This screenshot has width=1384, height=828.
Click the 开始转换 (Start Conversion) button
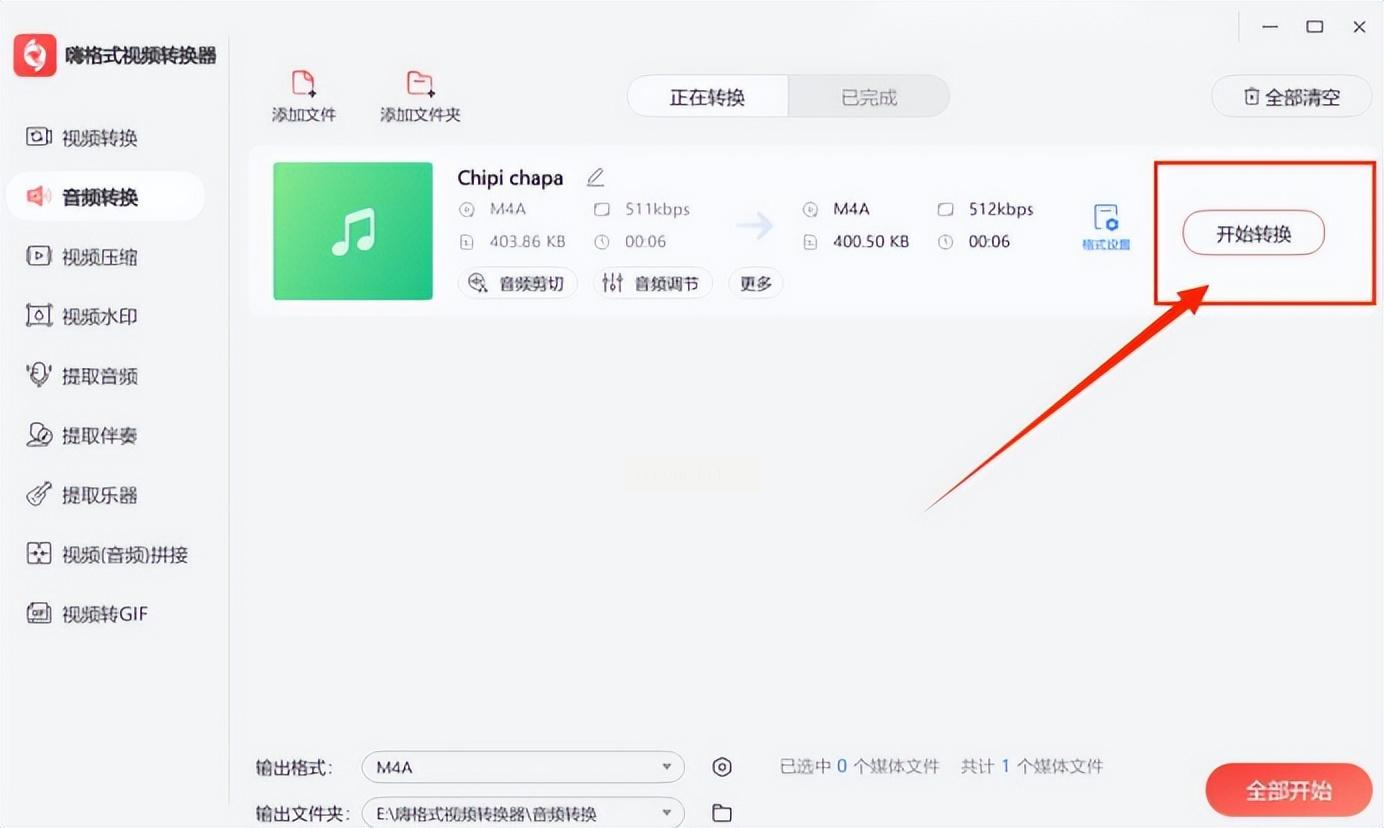(1253, 234)
